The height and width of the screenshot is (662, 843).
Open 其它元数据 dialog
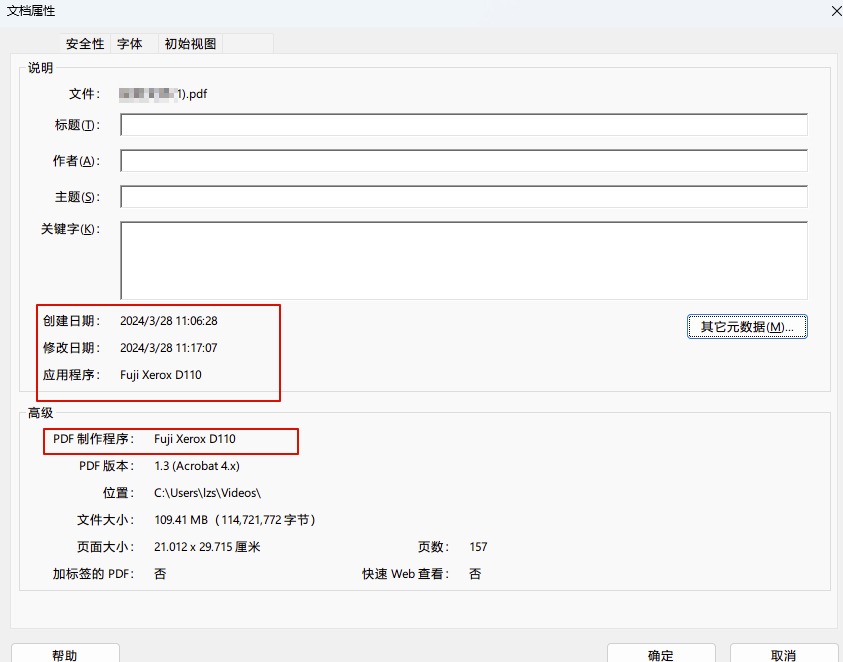[x=747, y=326]
